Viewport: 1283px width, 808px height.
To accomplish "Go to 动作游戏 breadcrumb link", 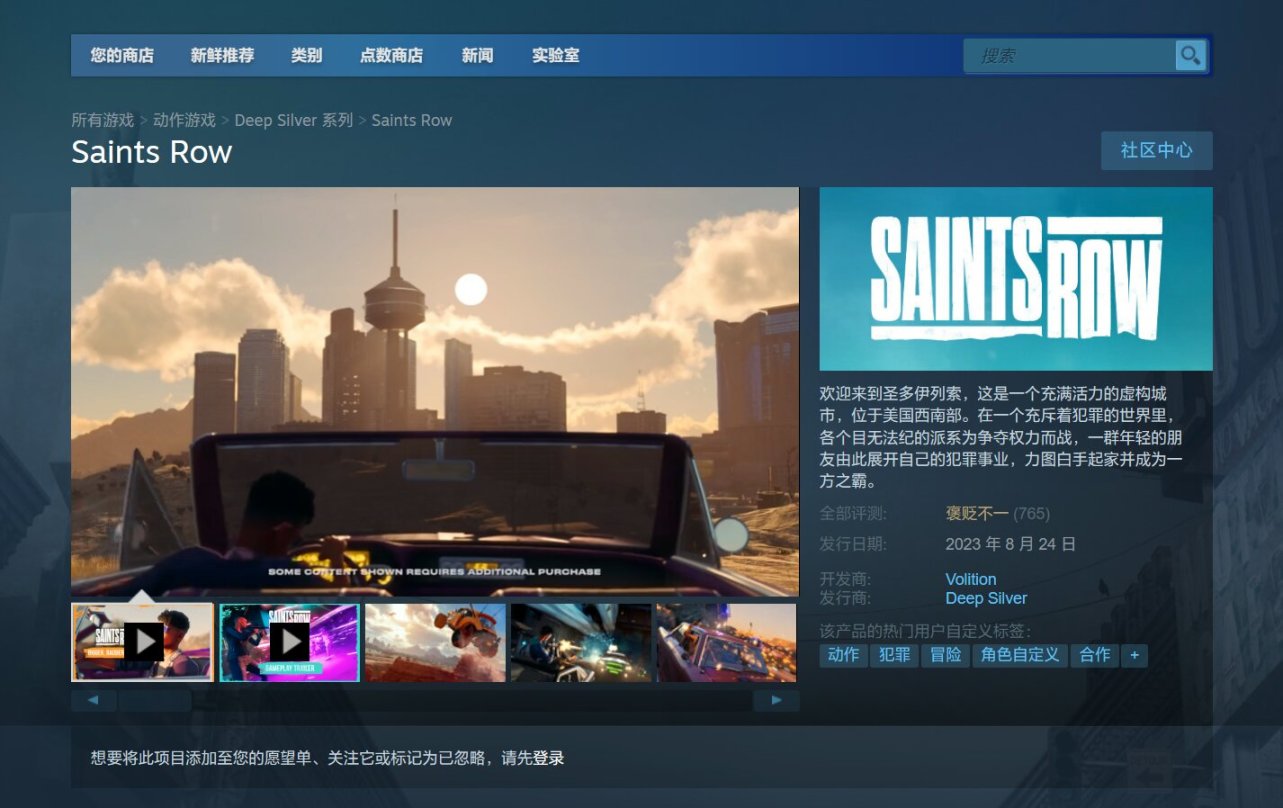I will point(184,120).
